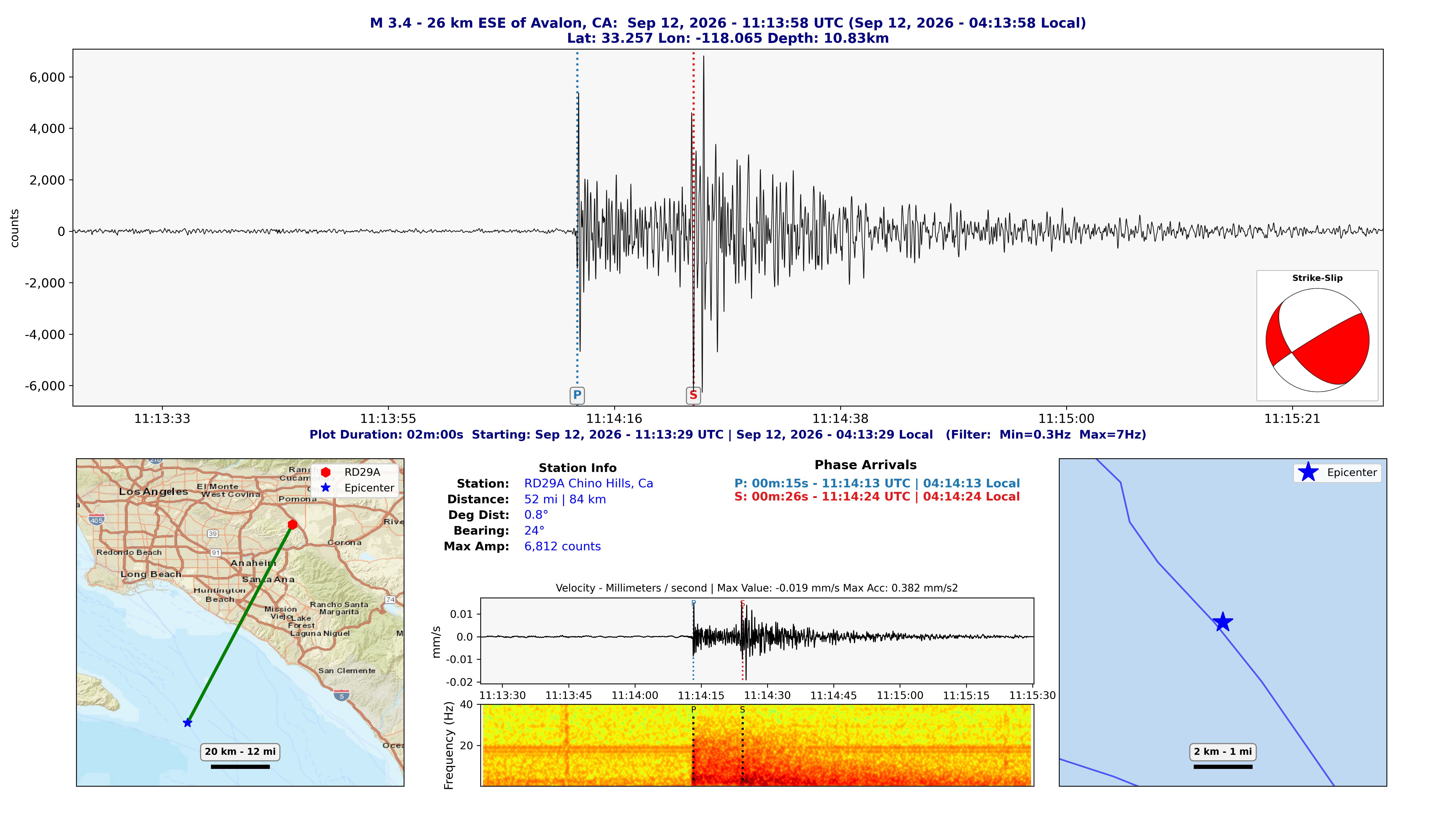
Task: Click the green path line between station and epicenter
Action: point(240,623)
